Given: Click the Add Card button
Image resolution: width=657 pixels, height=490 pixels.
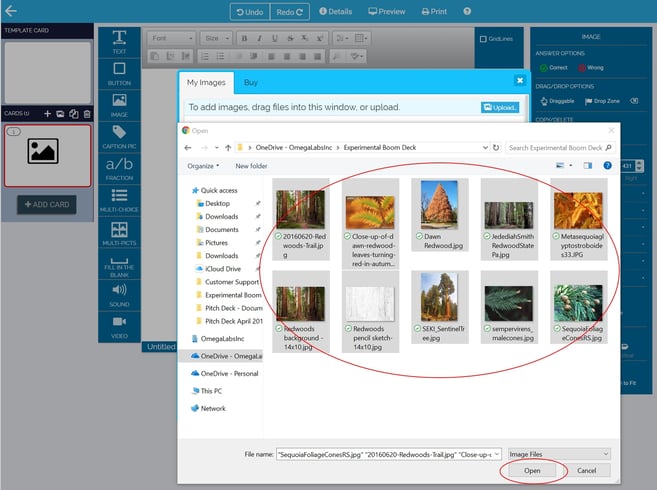Looking at the screenshot, I should [47, 205].
